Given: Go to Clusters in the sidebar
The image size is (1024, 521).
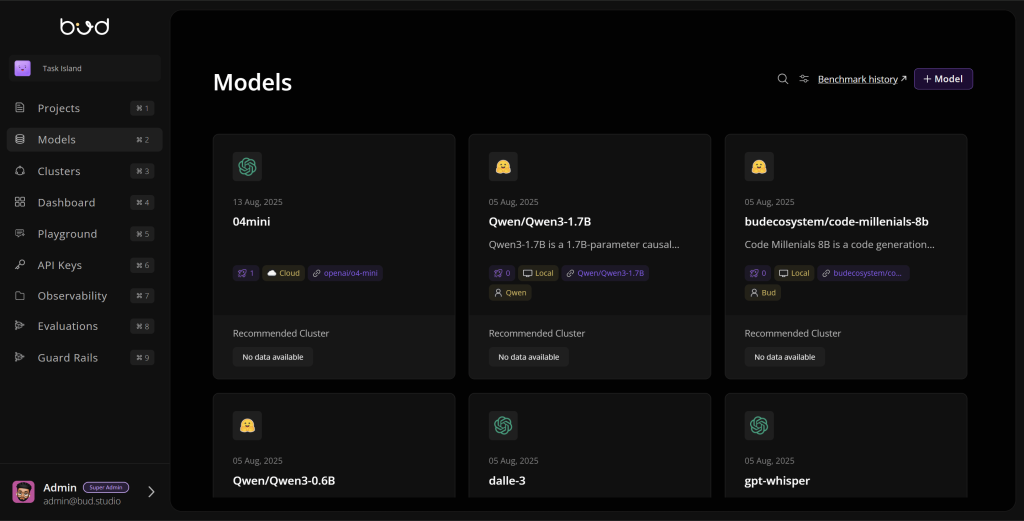Looking at the screenshot, I should coord(58,171).
